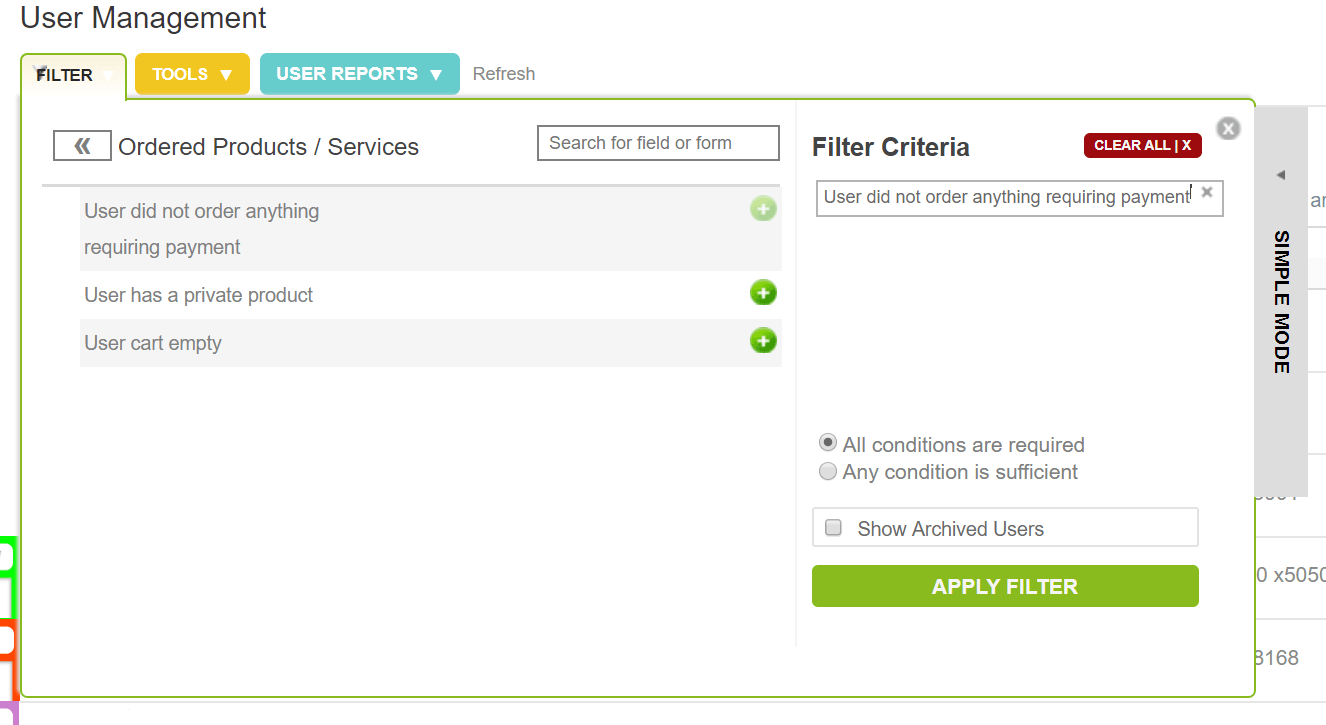Enable the Show Archived Users checkbox
The height and width of the screenshot is (725, 1326).
[x=833, y=528]
